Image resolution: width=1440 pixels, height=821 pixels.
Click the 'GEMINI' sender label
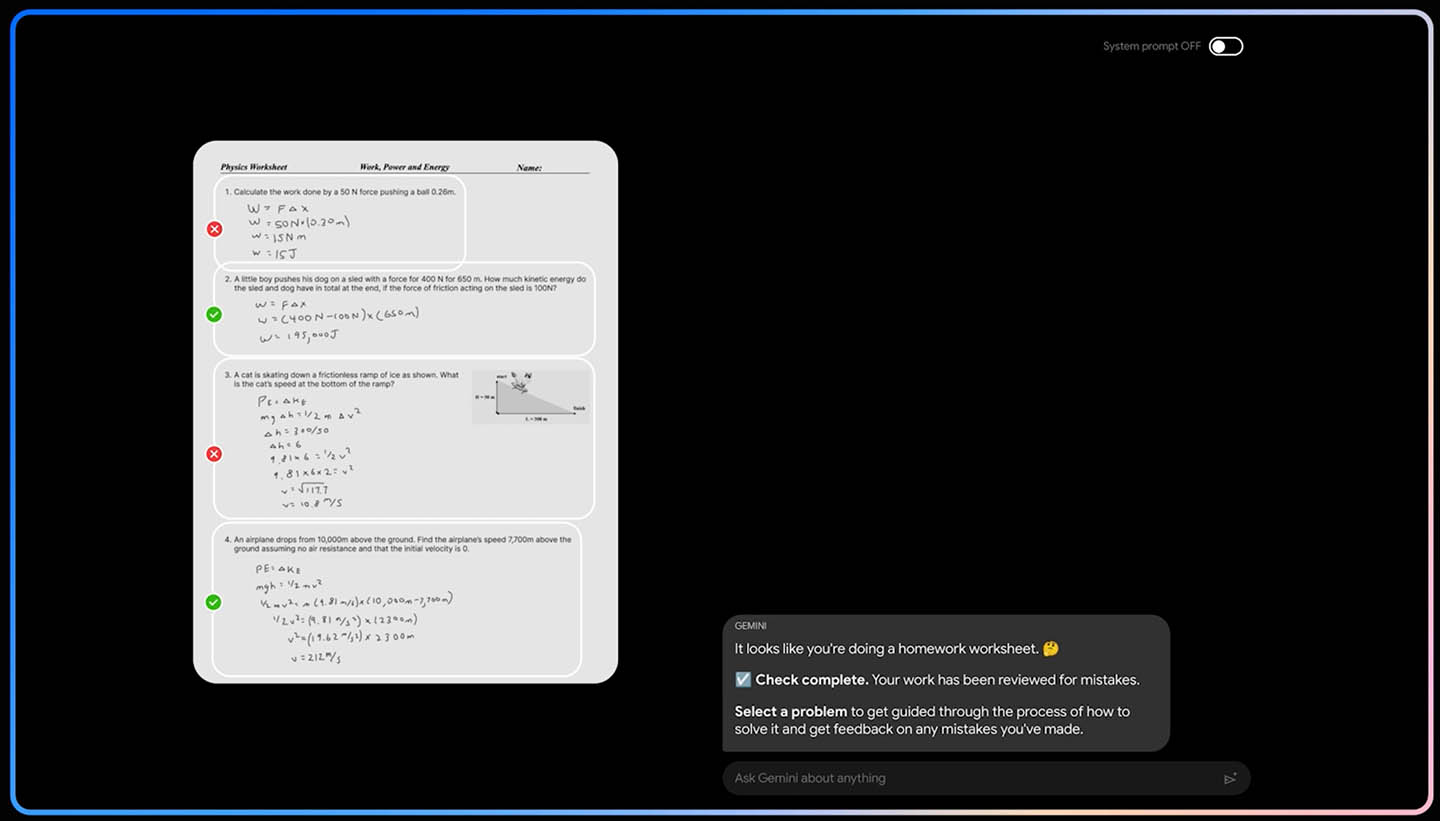tap(750, 626)
